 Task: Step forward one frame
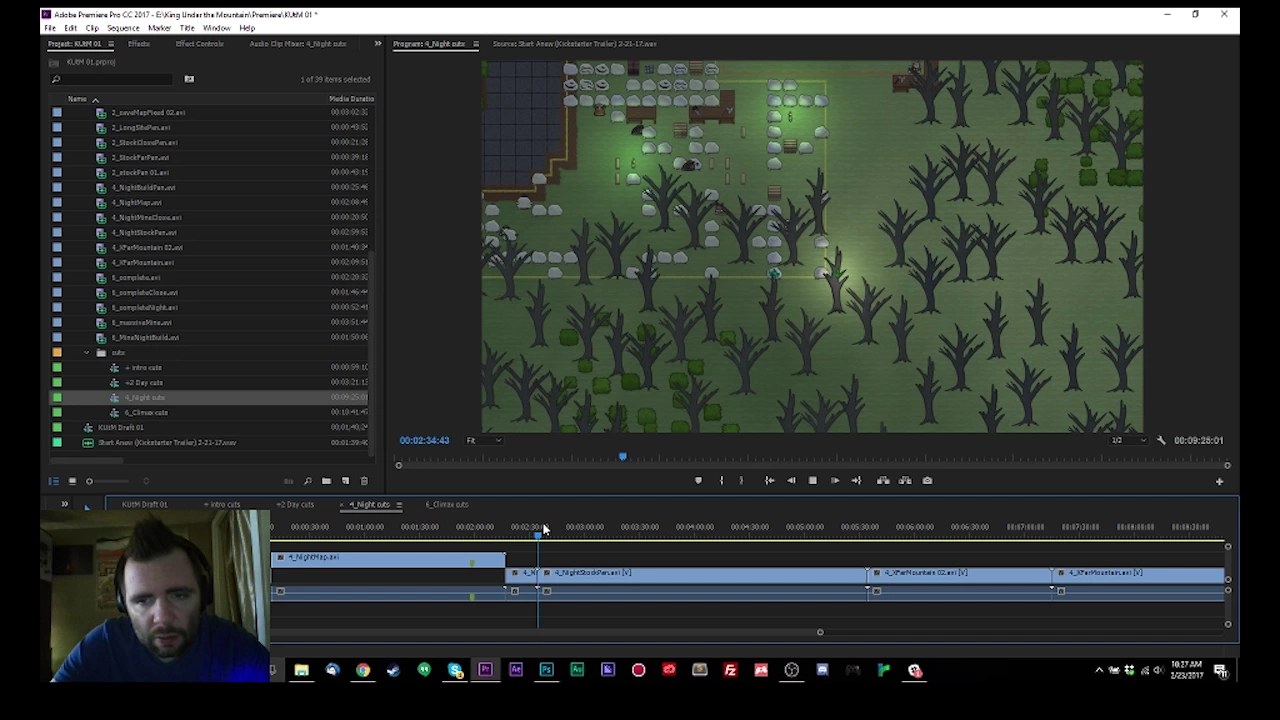[x=834, y=481]
